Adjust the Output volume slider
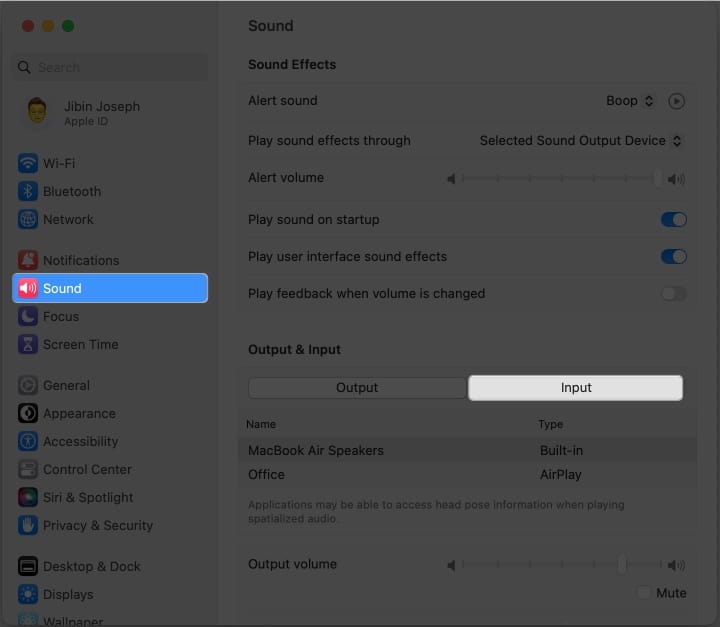This screenshot has width=720, height=627. point(561,565)
